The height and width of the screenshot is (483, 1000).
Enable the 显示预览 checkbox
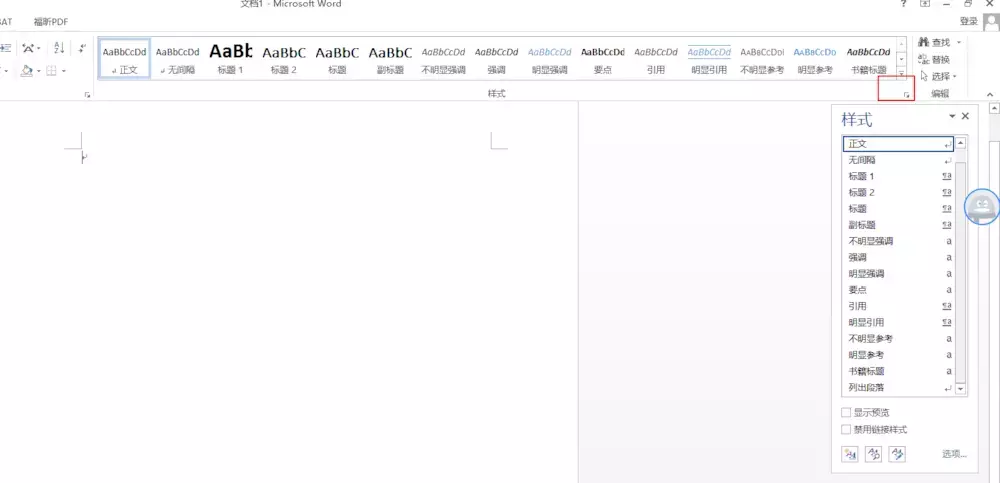(x=846, y=412)
